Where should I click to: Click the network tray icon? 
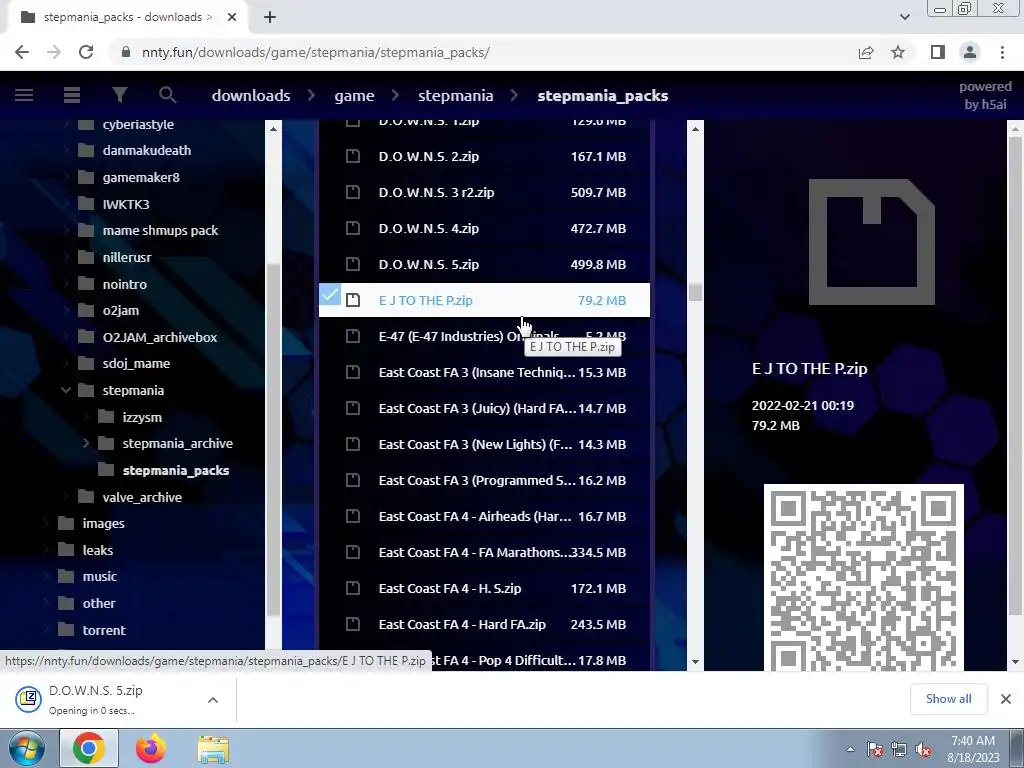(x=899, y=749)
